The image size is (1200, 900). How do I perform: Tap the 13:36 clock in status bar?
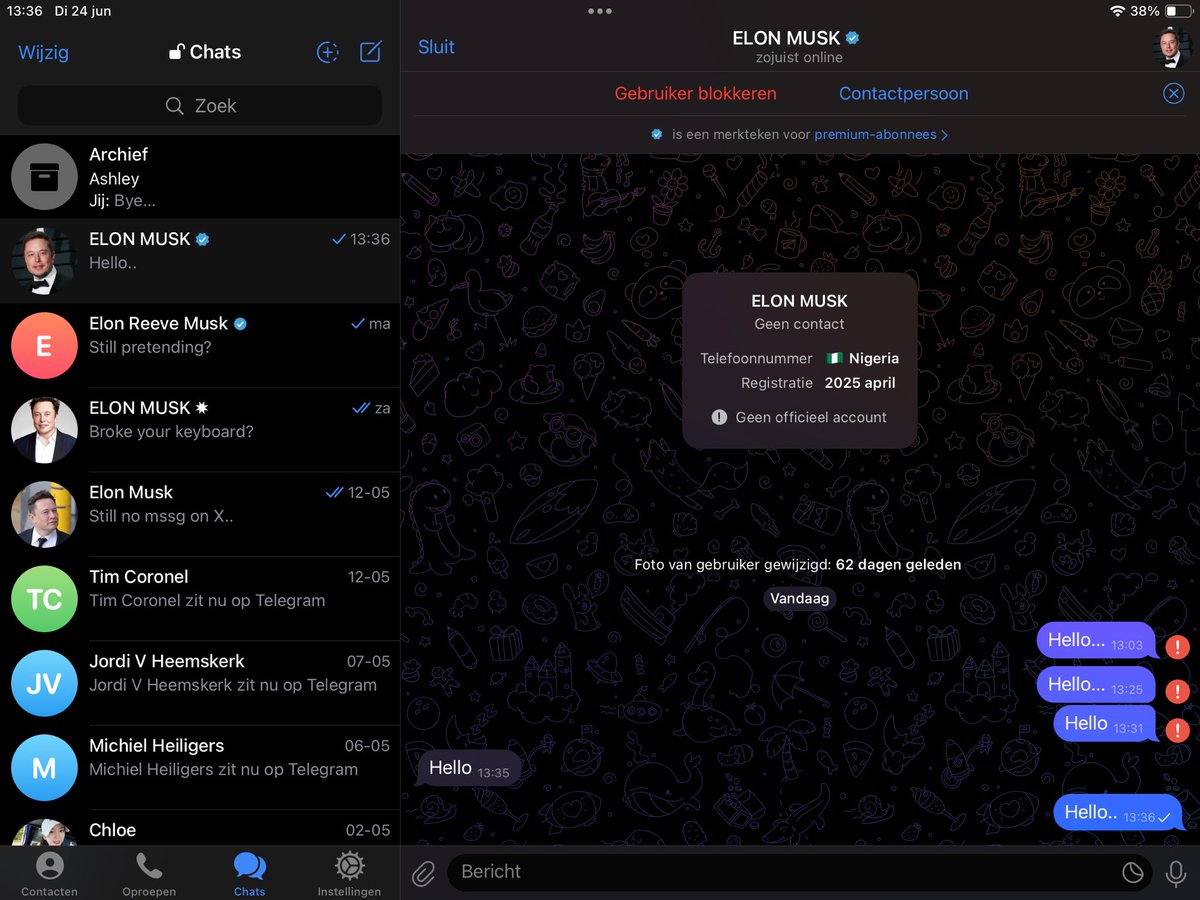click(25, 11)
